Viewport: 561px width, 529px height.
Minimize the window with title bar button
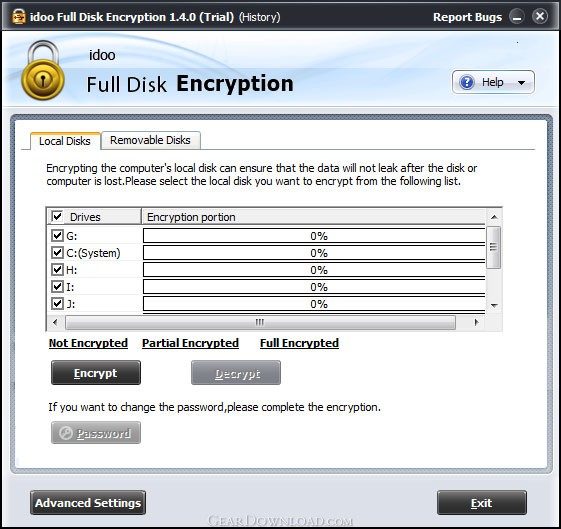coord(517,17)
